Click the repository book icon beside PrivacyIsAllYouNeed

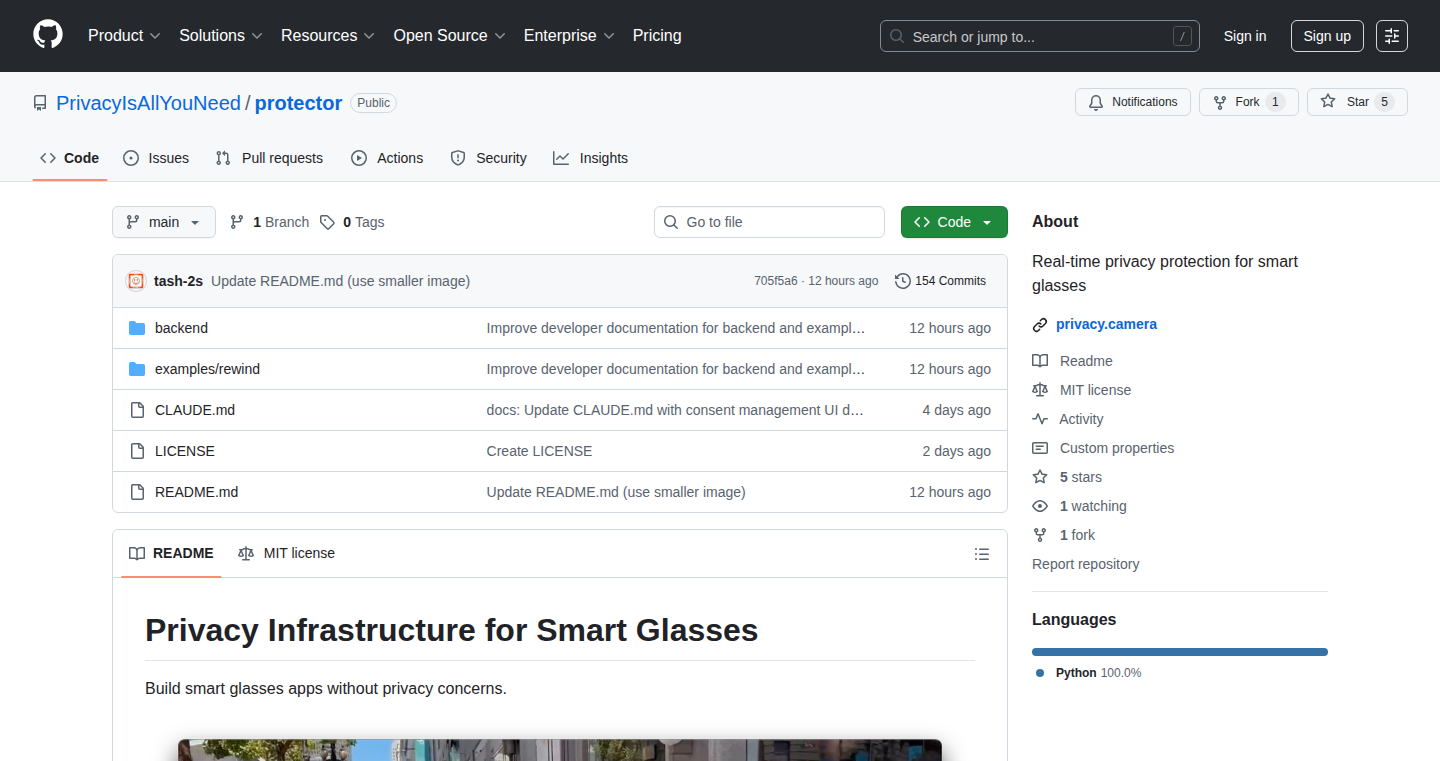40,103
